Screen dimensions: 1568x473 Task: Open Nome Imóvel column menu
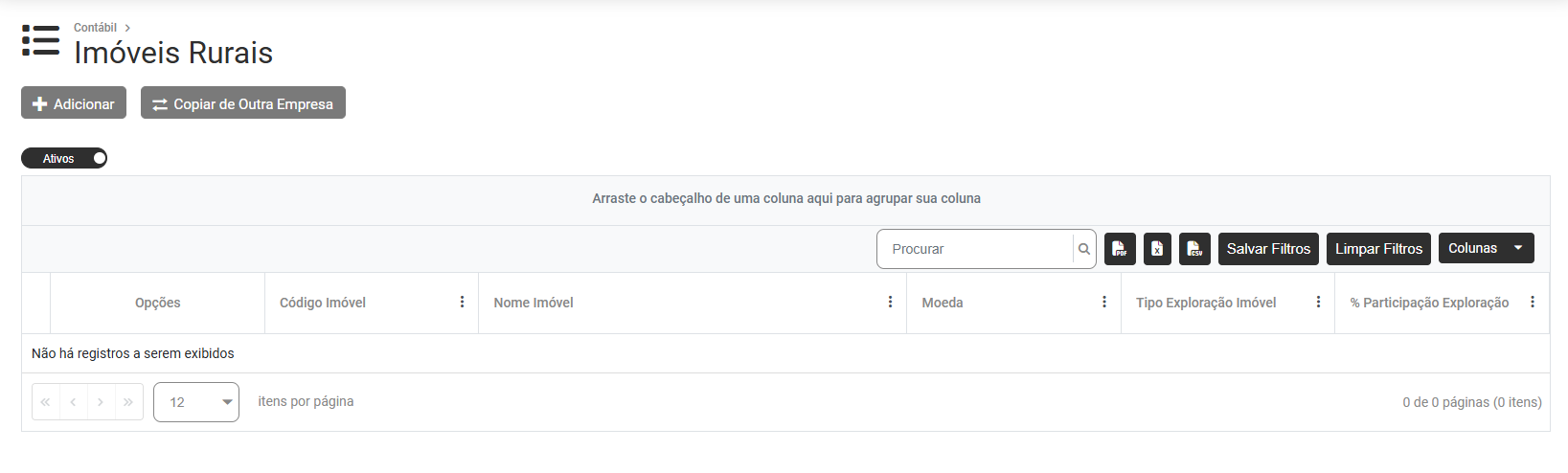click(890, 303)
